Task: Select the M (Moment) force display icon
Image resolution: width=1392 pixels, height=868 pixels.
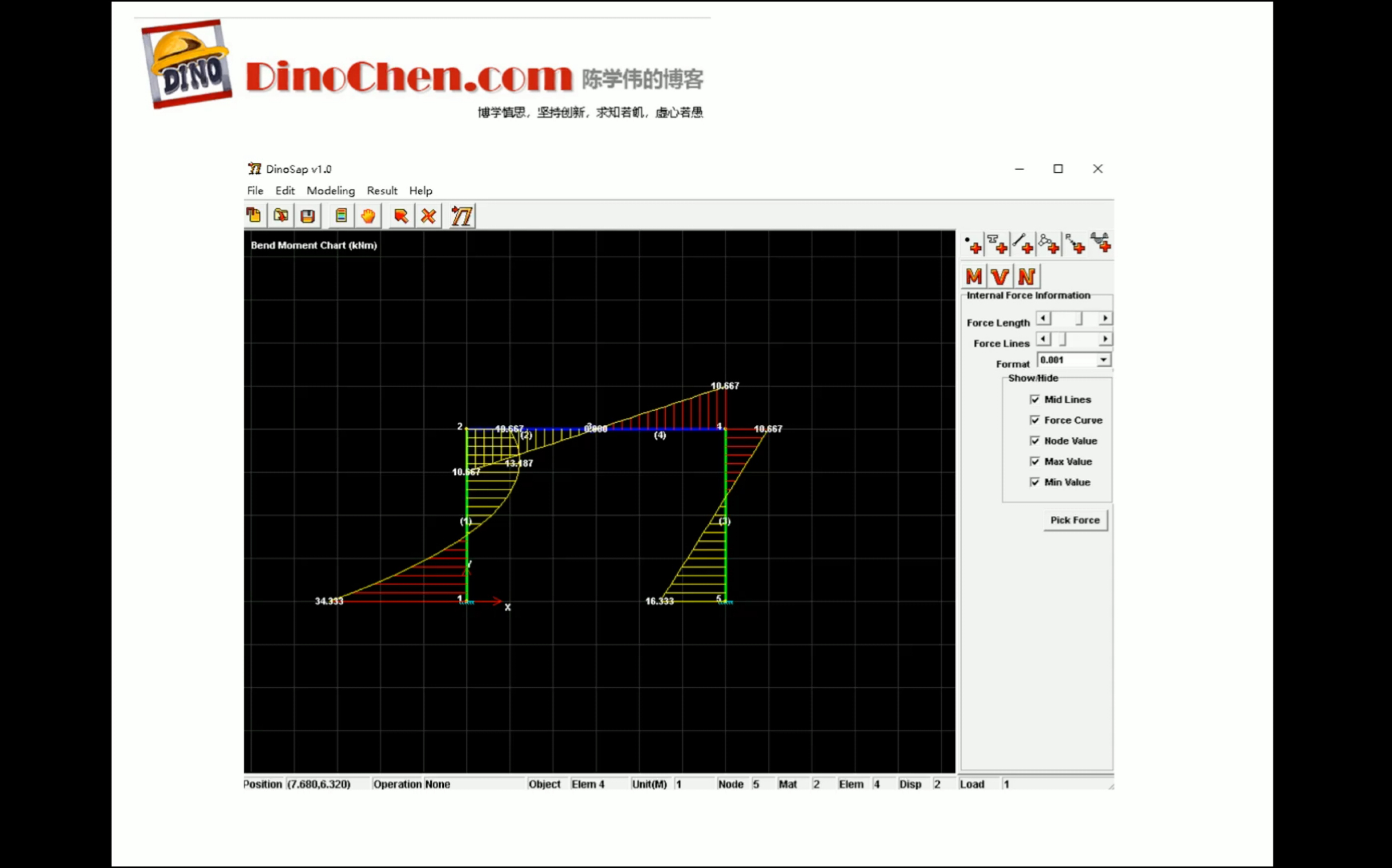Action: [974, 276]
